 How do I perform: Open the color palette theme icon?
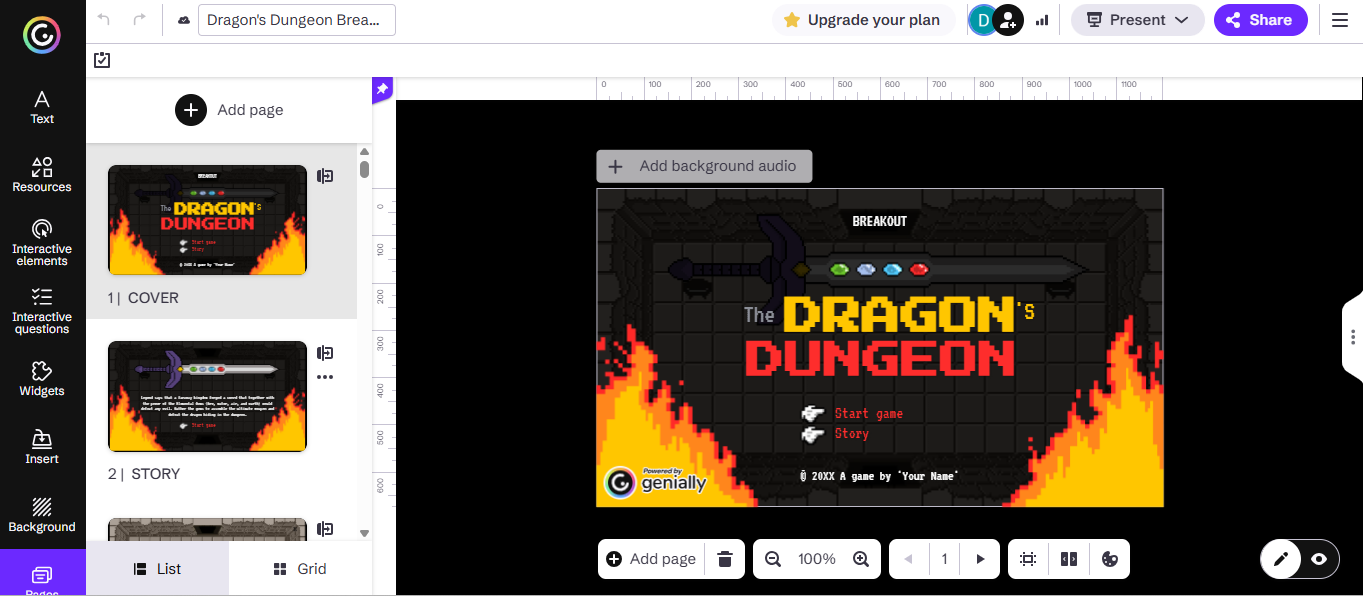pos(1109,559)
